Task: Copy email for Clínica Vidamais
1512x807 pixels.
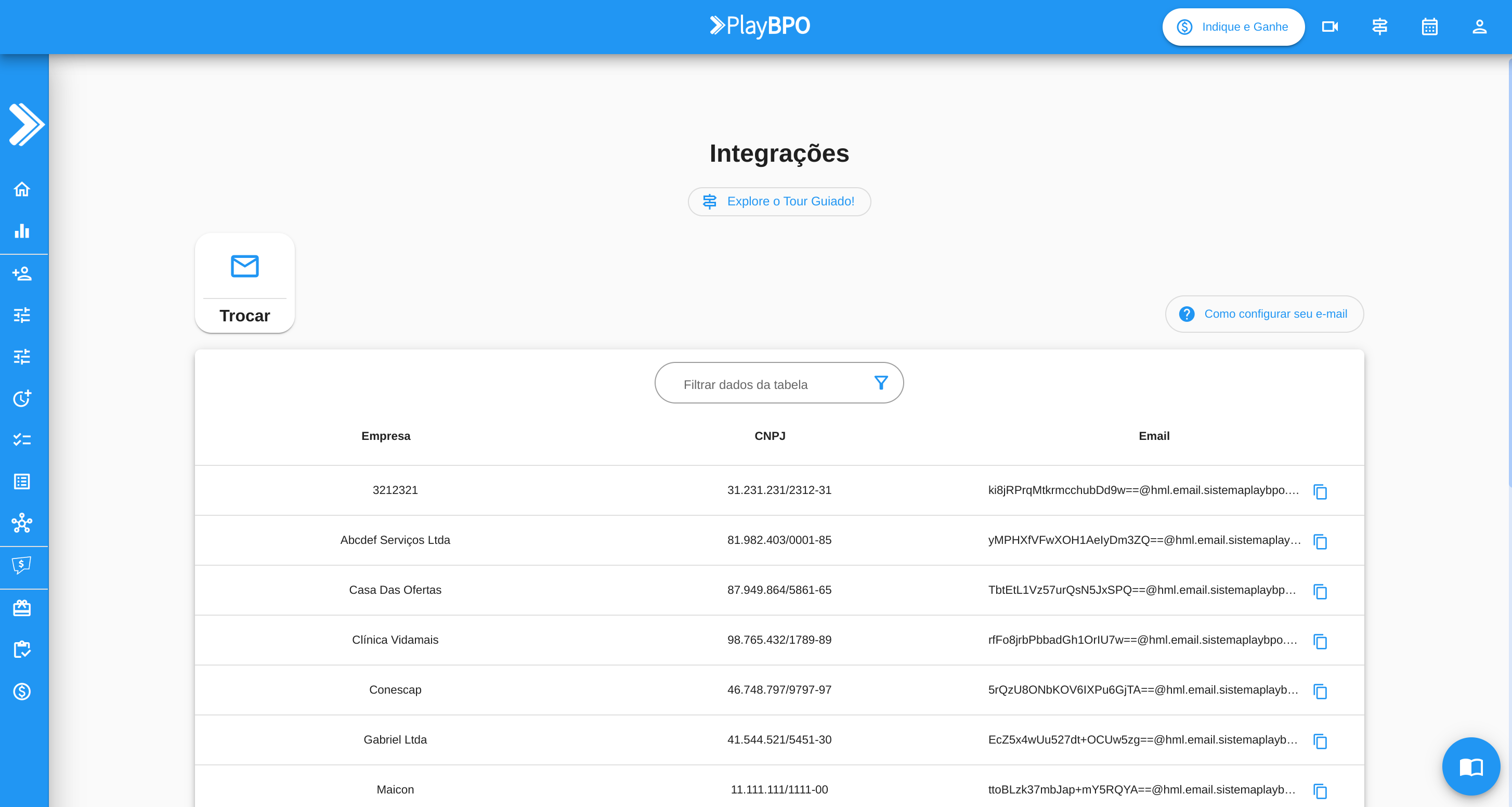Action: pyautogui.click(x=1321, y=642)
